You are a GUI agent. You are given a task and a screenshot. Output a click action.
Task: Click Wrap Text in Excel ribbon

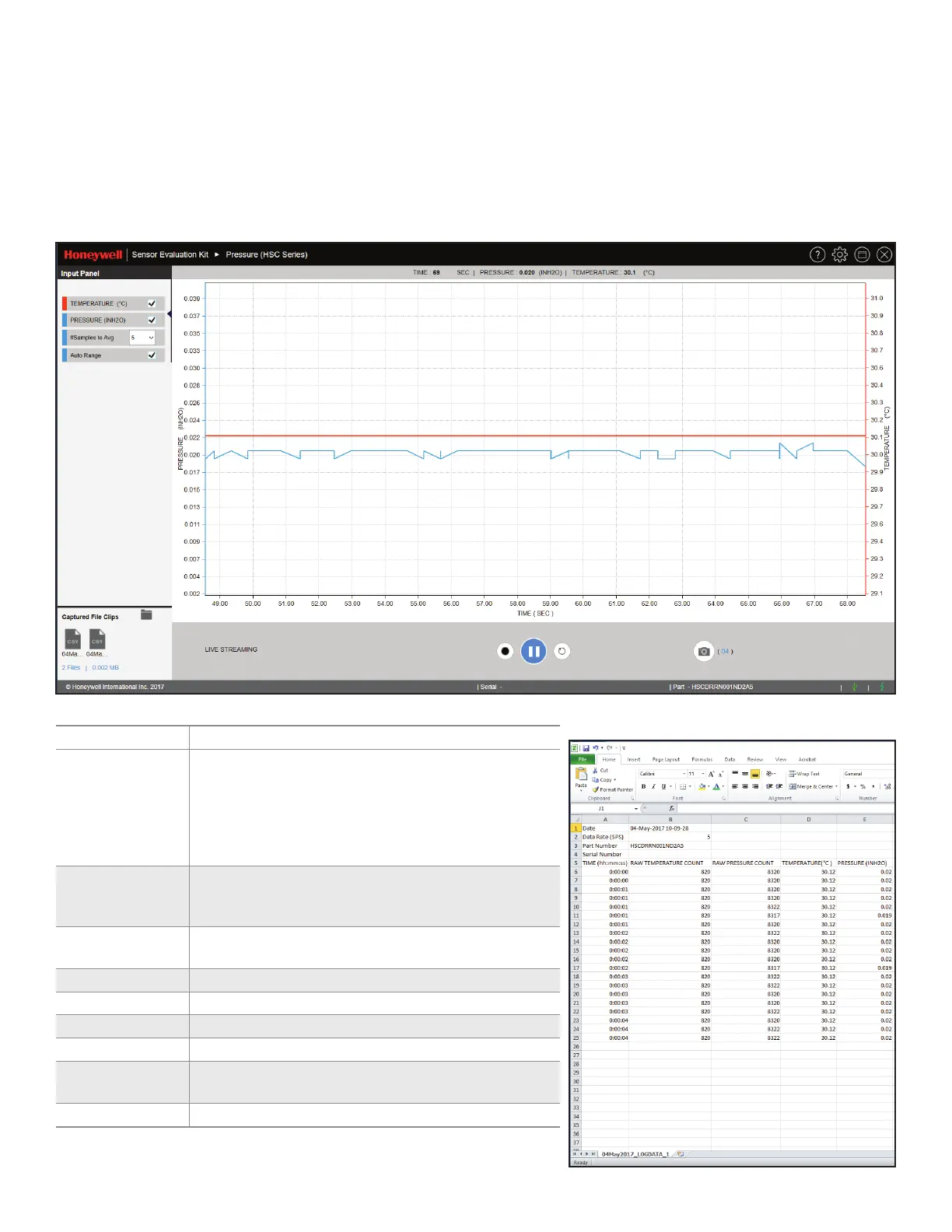(804, 774)
